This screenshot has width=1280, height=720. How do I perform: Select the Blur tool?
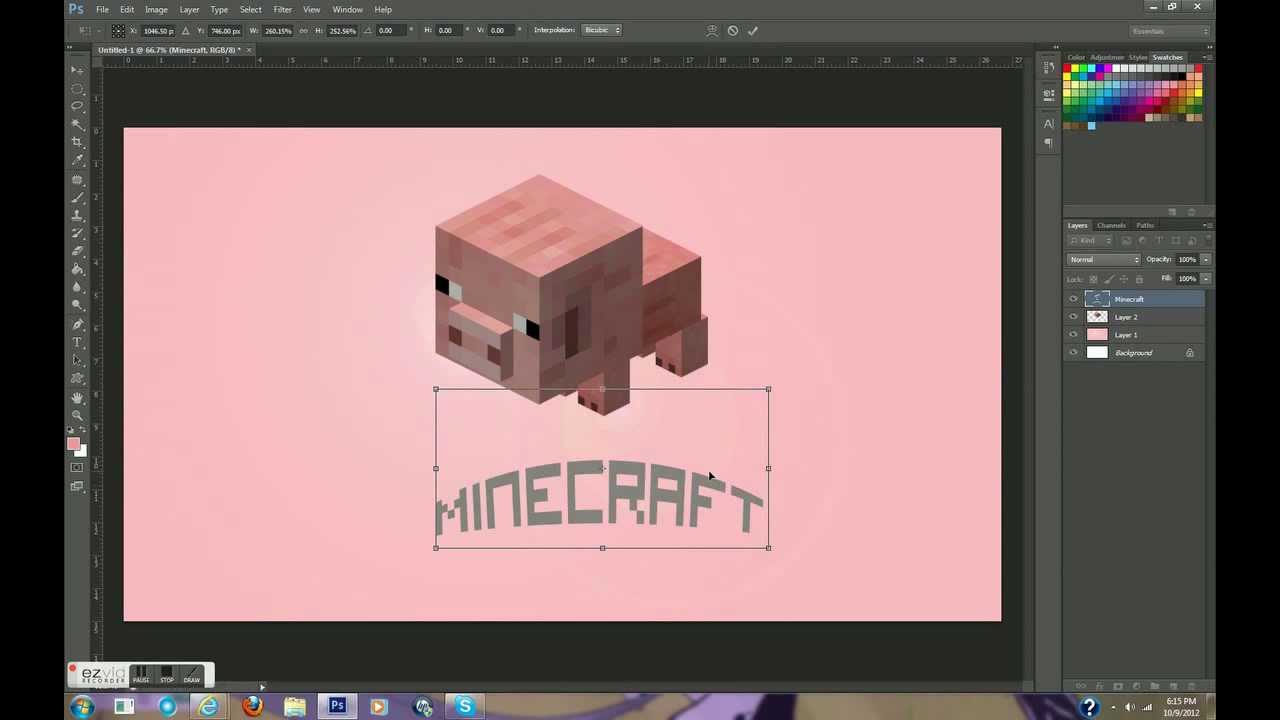coord(77,287)
